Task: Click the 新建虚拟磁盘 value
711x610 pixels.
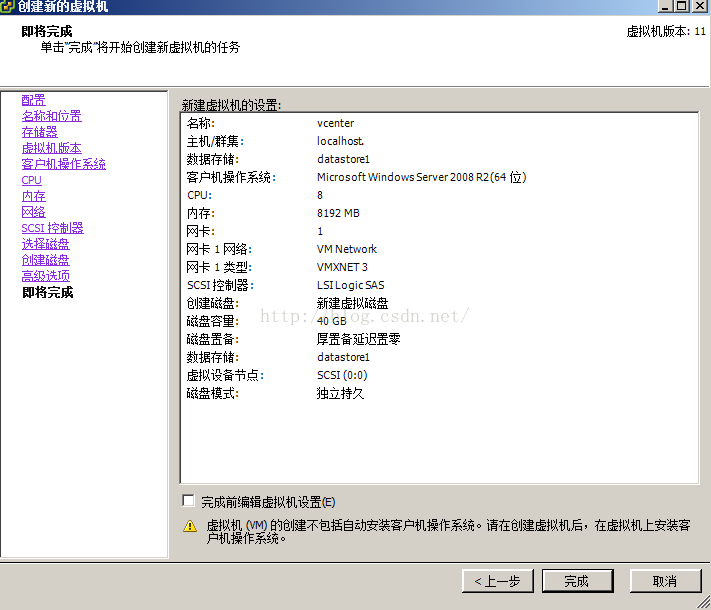Action: (x=352, y=303)
